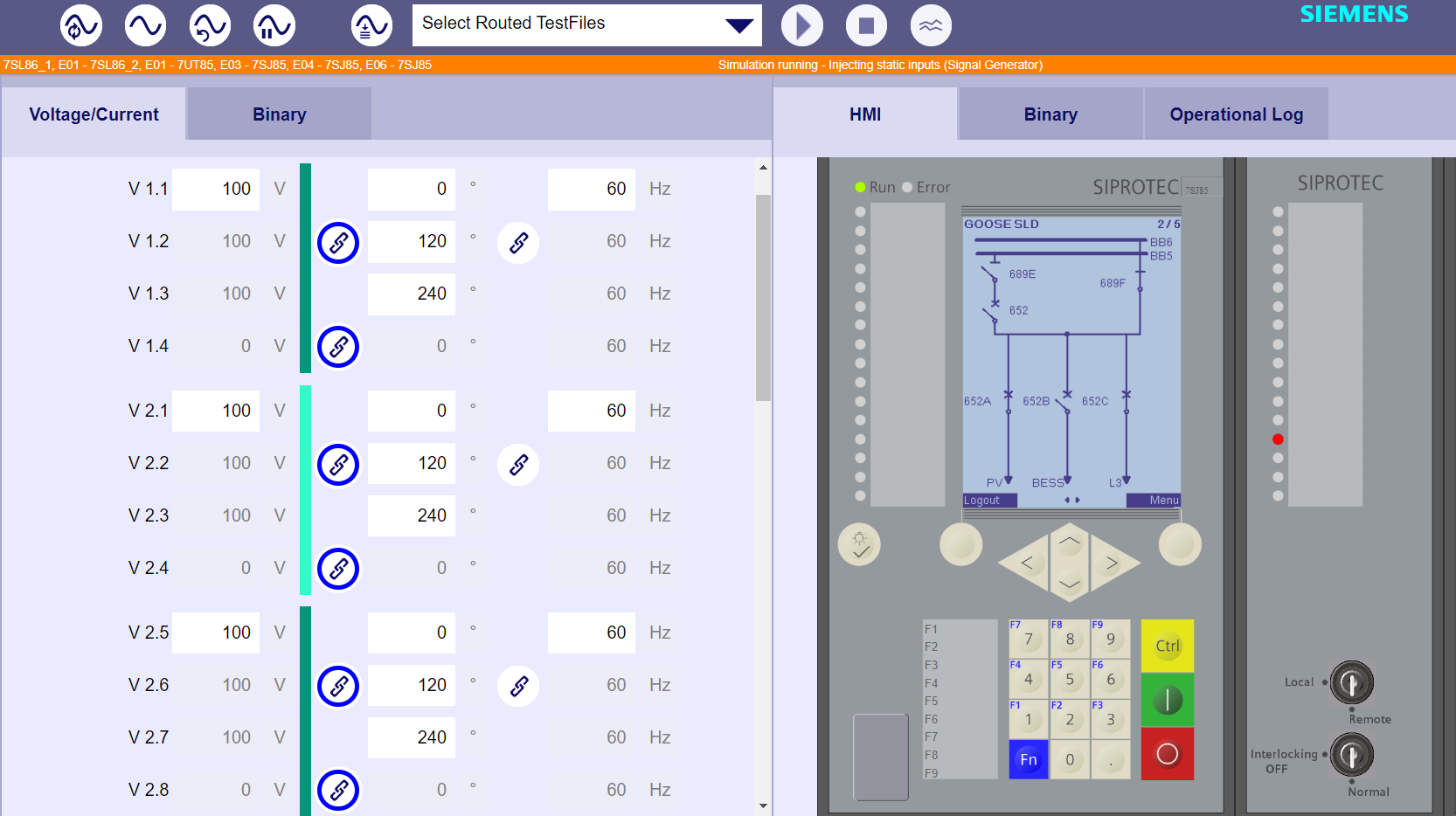Toggle magnitude link icon beside V 1.2

(338, 242)
